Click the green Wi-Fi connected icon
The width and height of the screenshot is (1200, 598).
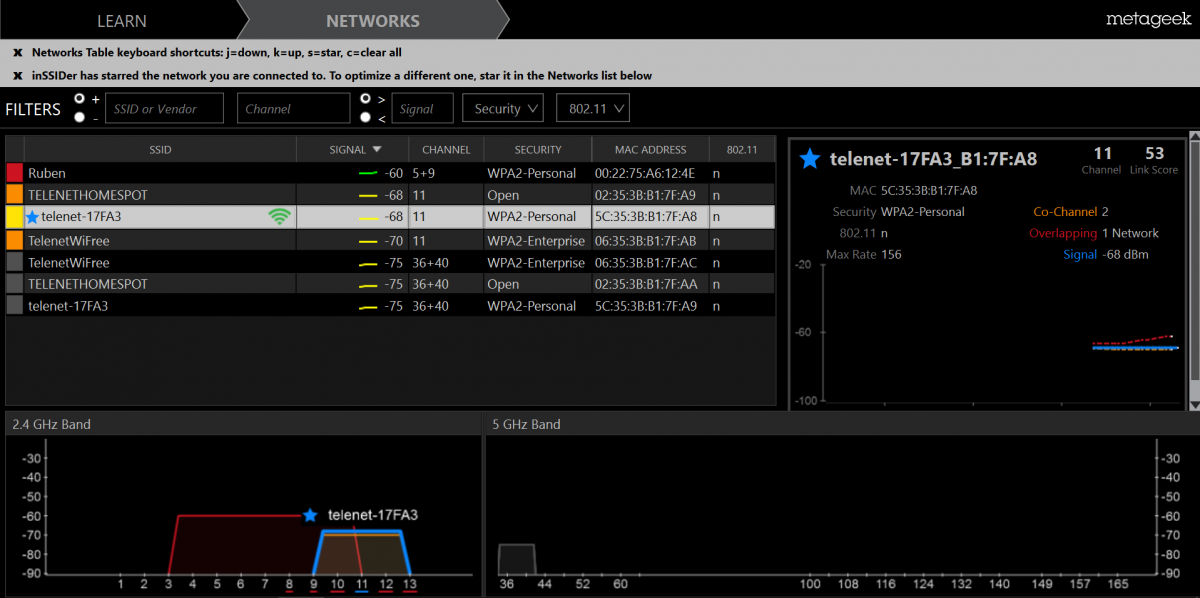pyautogui.click(x=279, y=216)
